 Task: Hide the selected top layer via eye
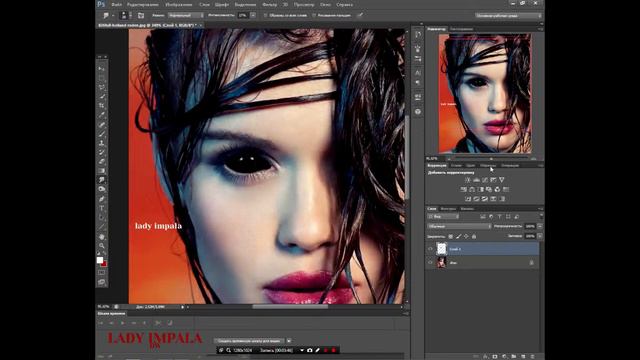tap(430, 249)
